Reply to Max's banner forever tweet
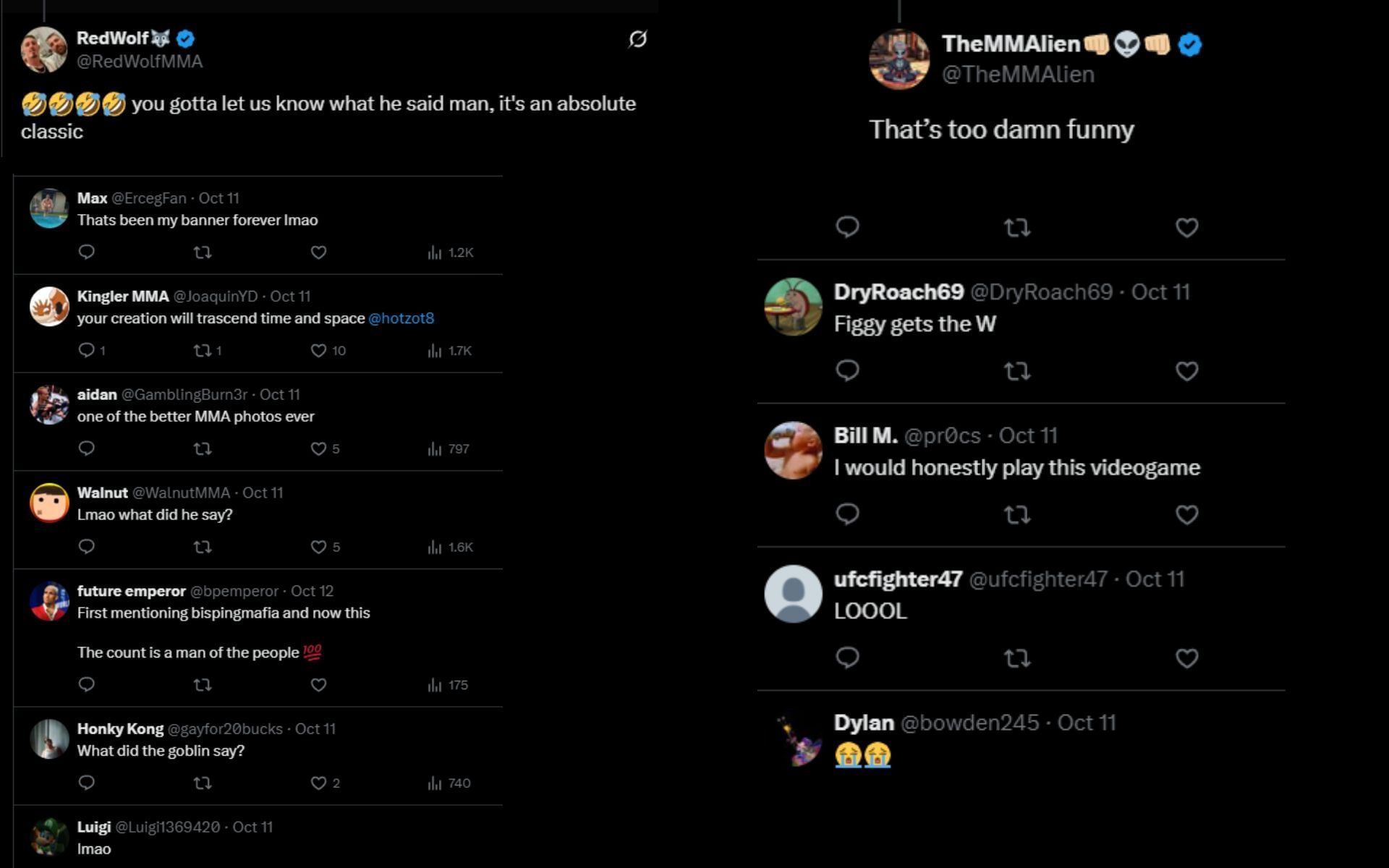This screenshot has width=1389, height=868. 86,252
